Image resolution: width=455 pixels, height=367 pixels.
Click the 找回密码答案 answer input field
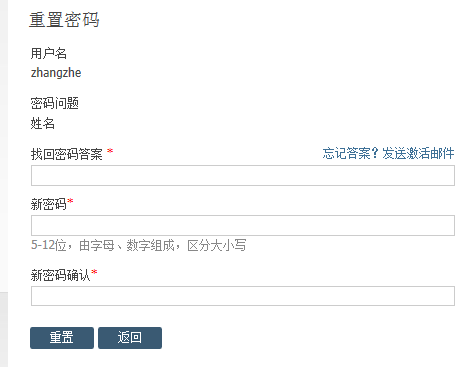pyautogui.click(x=243, y=175)
